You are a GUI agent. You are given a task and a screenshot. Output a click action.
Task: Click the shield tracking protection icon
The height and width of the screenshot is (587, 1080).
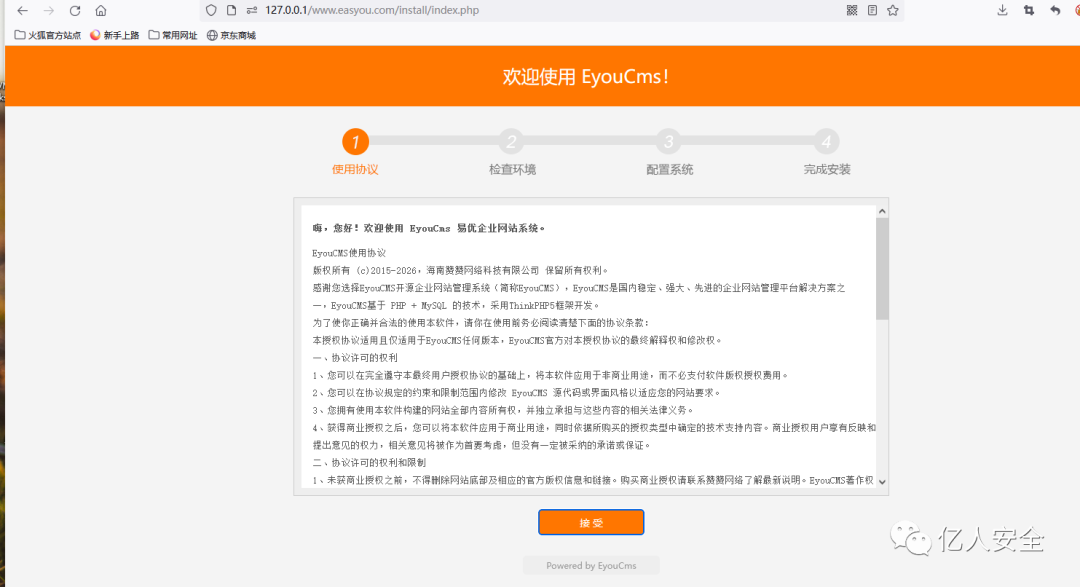pos(211,10)
